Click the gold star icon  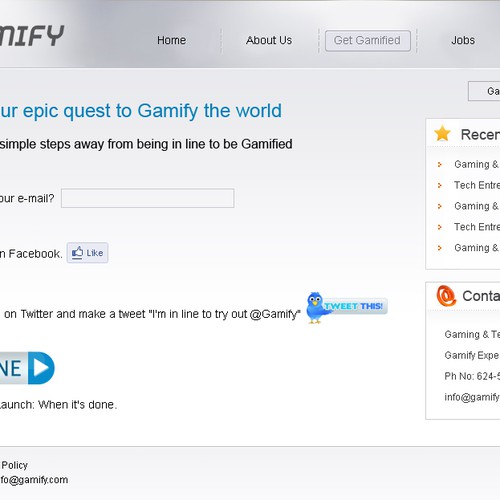click(442, 133)
